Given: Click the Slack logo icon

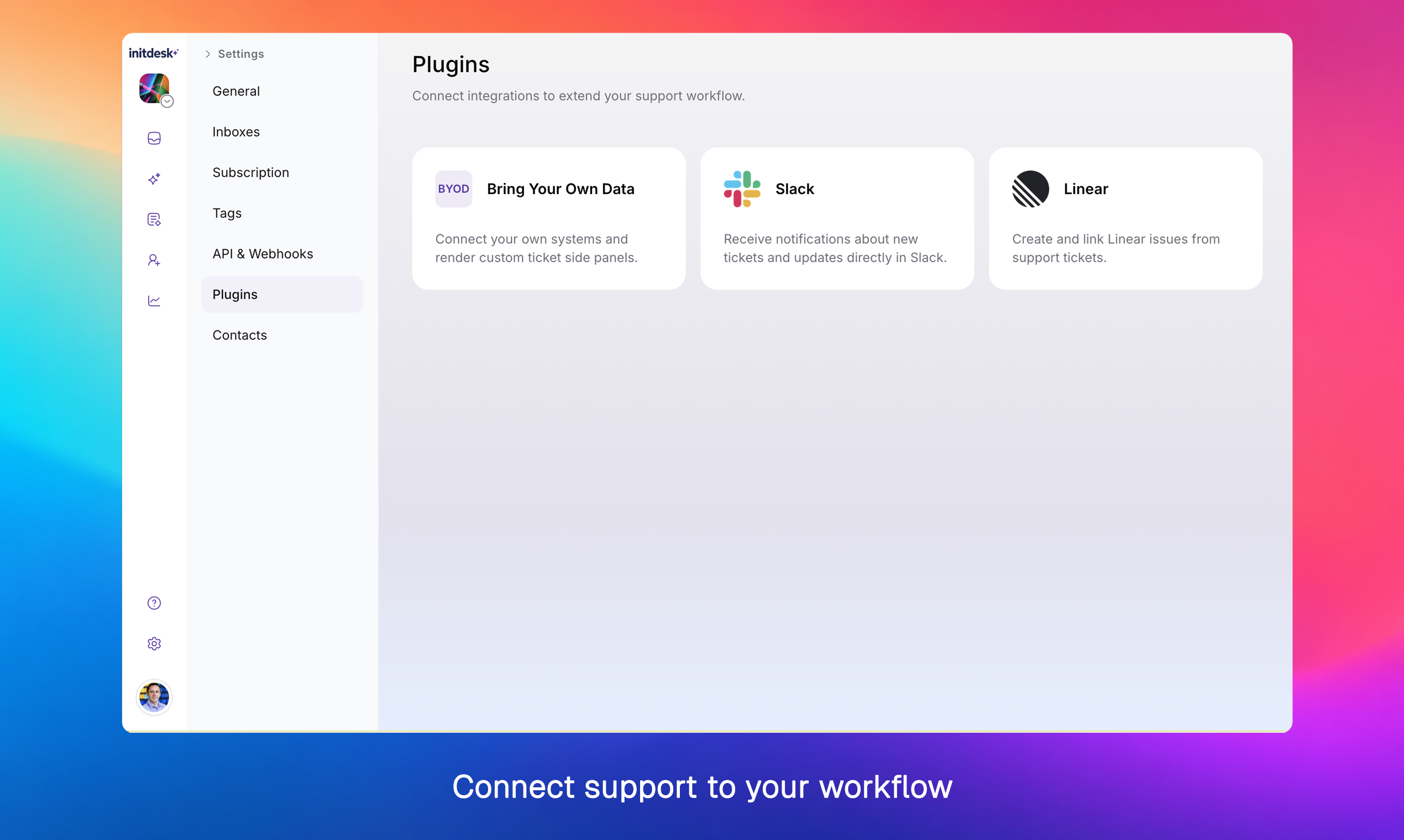Looking at the screenshot, I should [742, 189].
